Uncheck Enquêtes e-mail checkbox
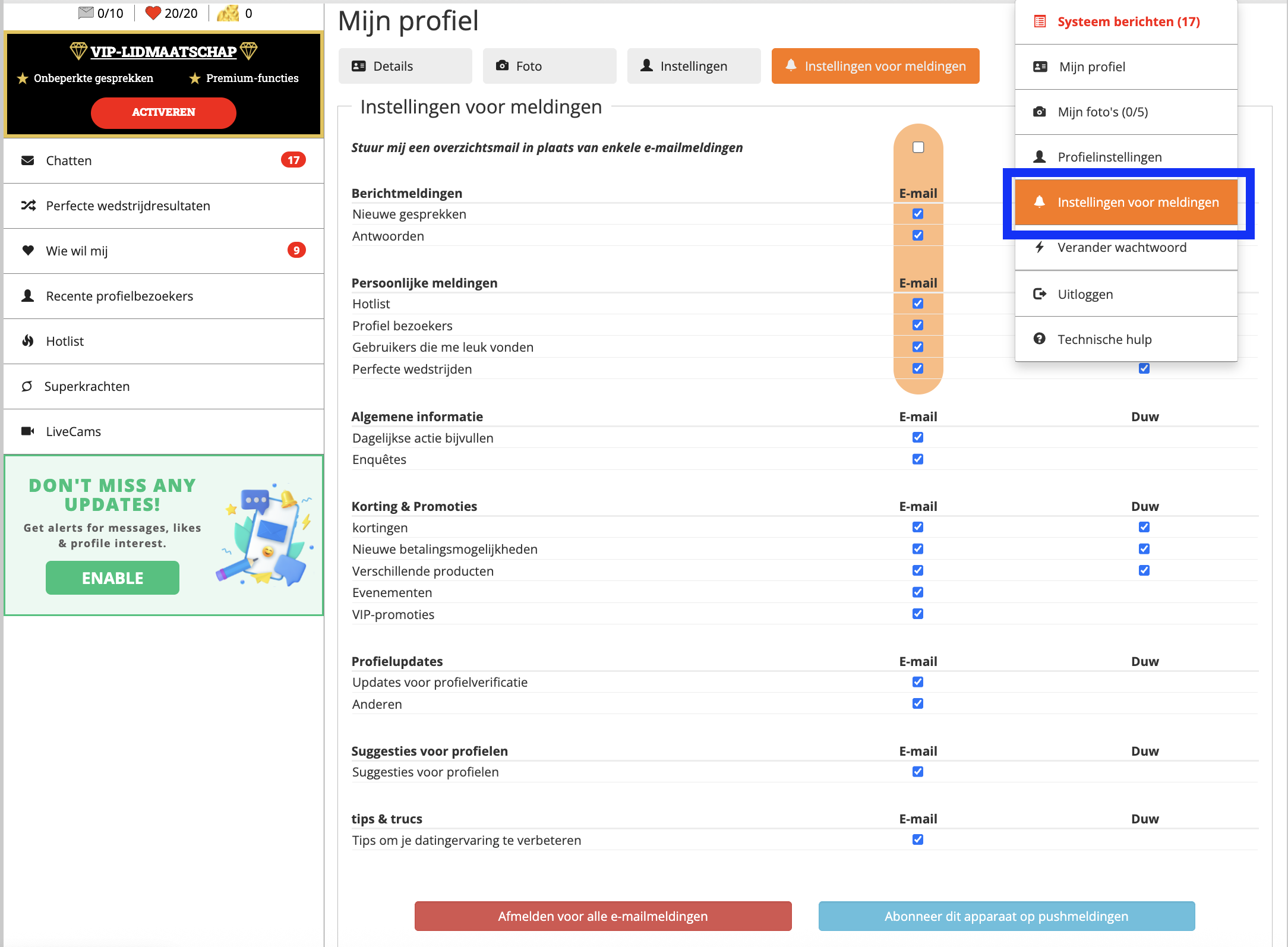1288x947 pixels. (918, 459)
